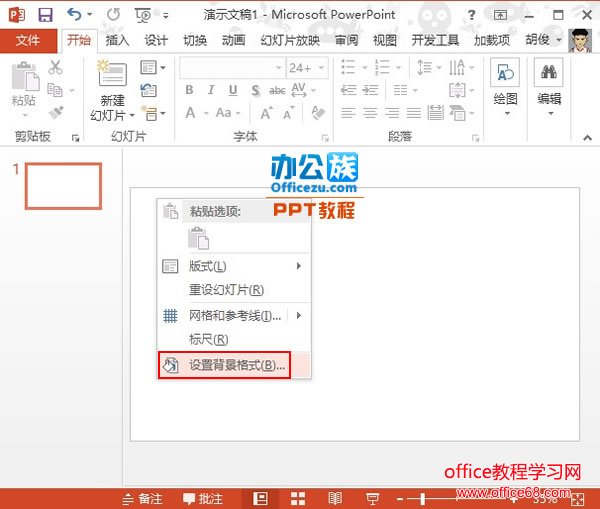Undo the last action
The image size is (600, 509).
click(x=74, y=15)
